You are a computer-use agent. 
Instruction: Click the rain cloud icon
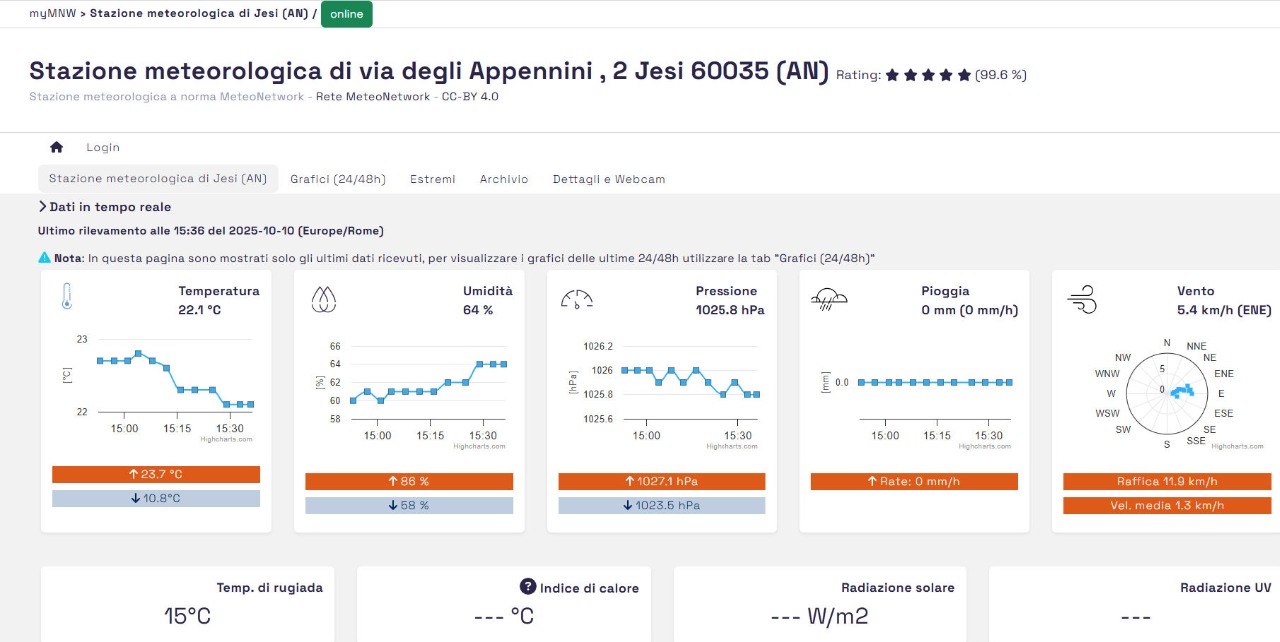coord(830,299)
